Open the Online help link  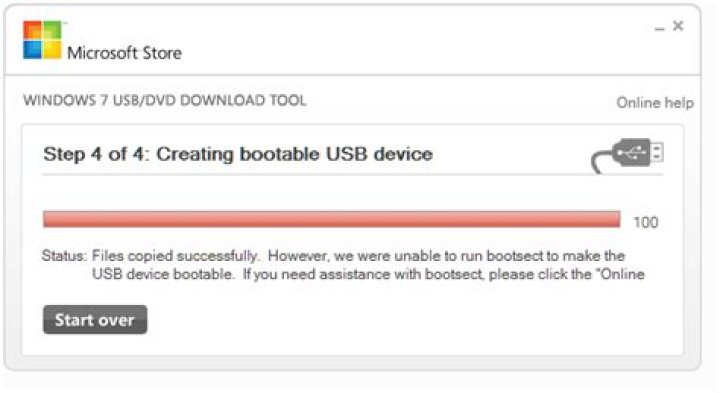[x=655, y=102]
